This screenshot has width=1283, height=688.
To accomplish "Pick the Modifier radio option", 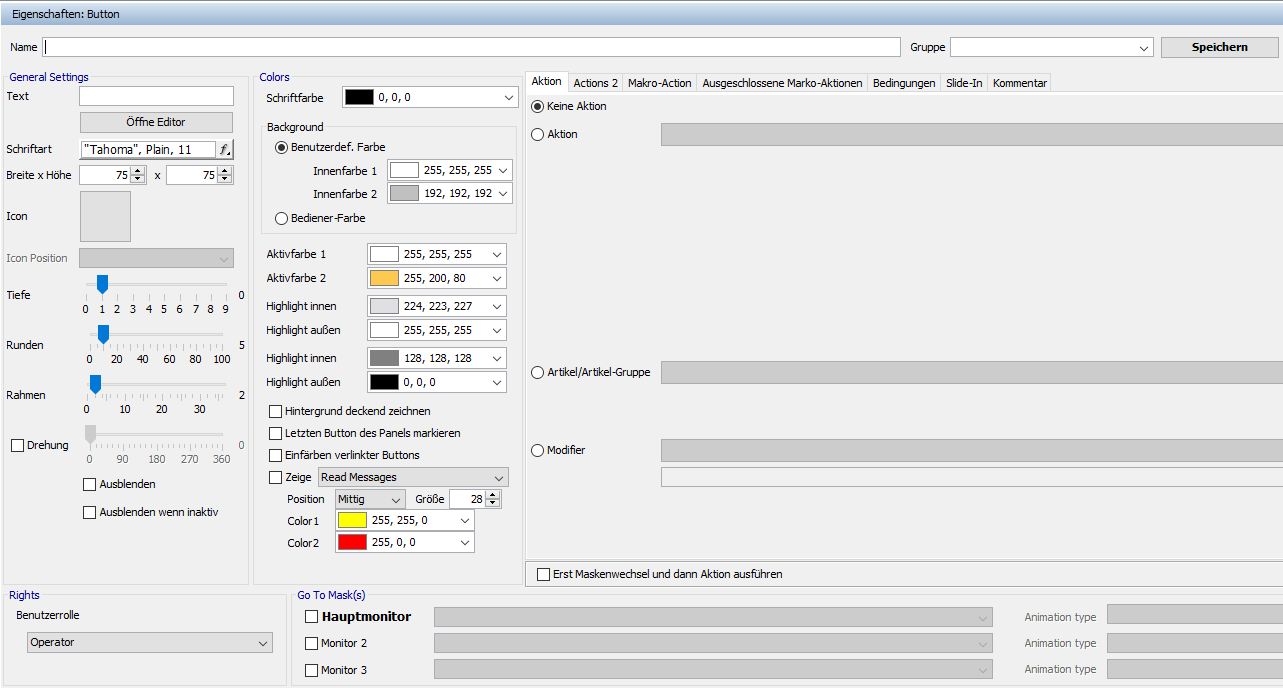I will [538, 450].
